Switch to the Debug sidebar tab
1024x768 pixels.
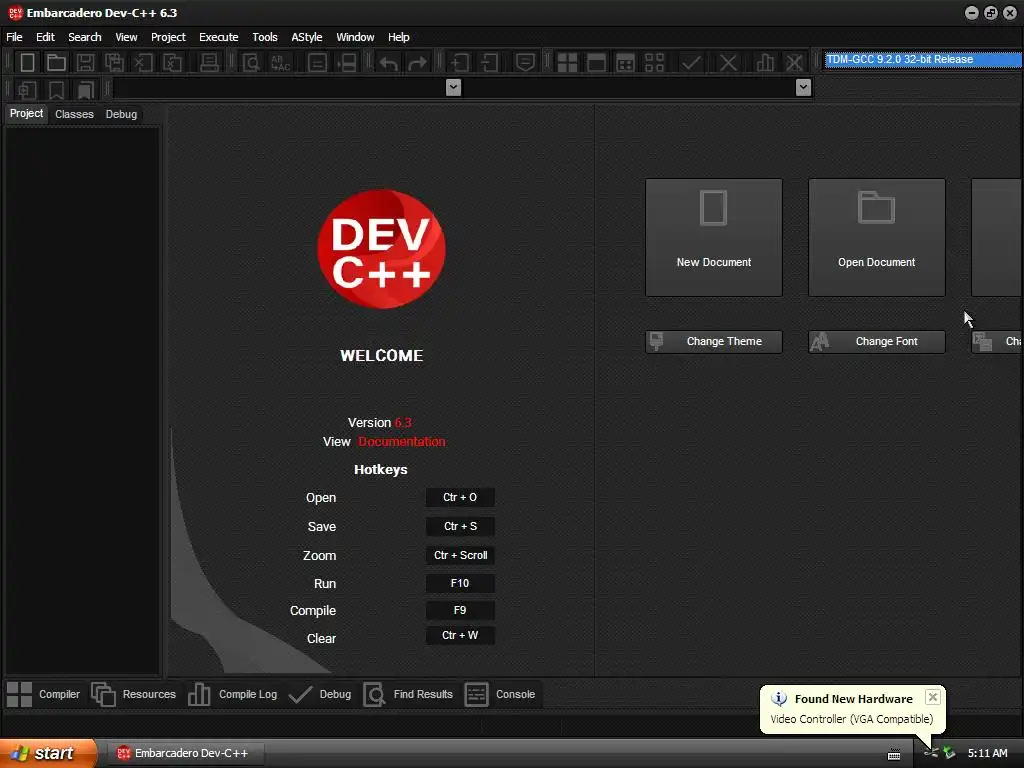coord(121,114)
